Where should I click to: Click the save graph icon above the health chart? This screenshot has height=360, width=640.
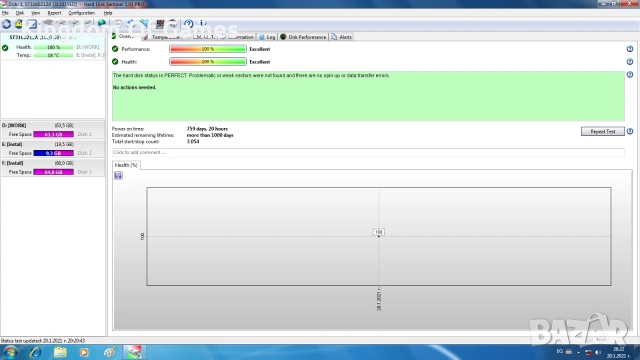point(118,176)
